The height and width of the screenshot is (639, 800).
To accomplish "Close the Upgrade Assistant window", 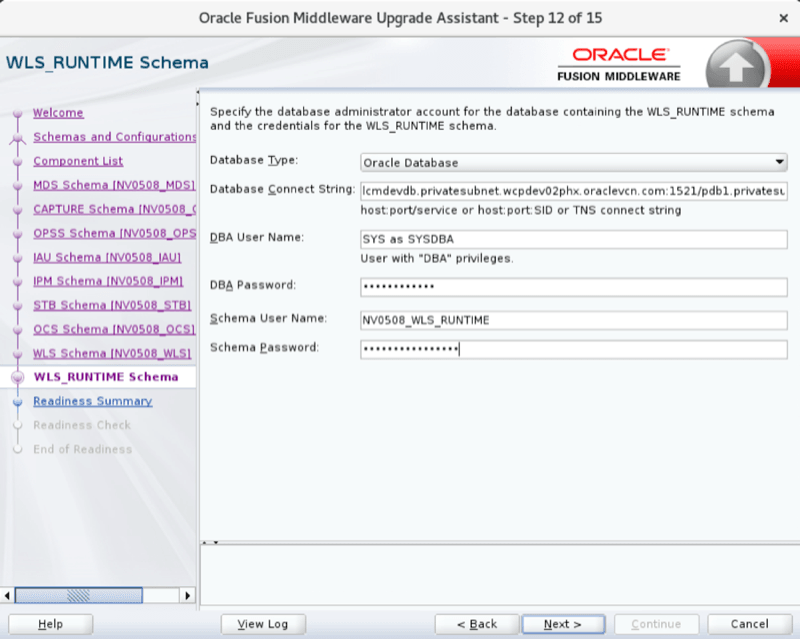I will coord(784,18).
